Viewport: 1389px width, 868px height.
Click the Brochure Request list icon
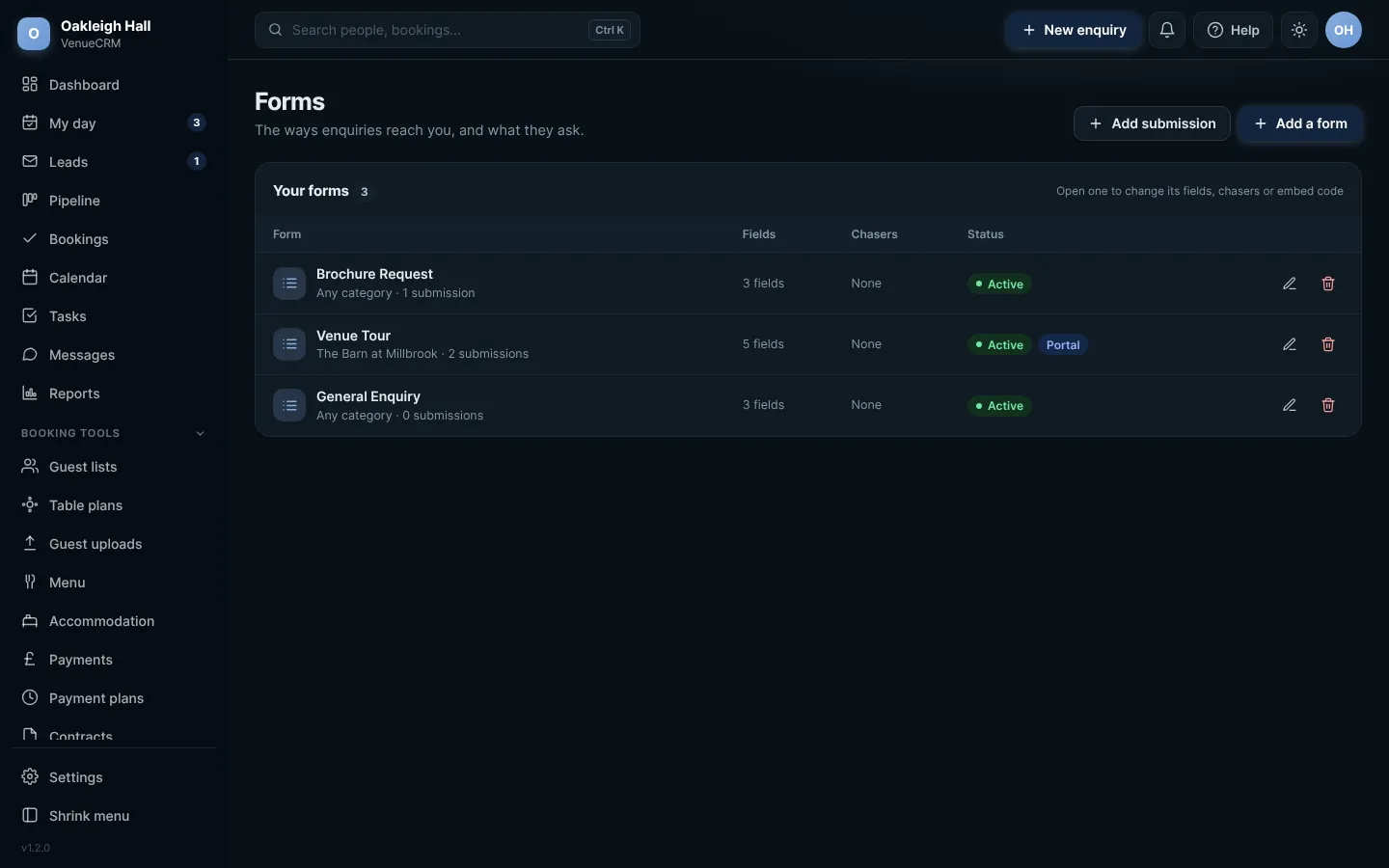pyautogui.click(x=289, y=284)
